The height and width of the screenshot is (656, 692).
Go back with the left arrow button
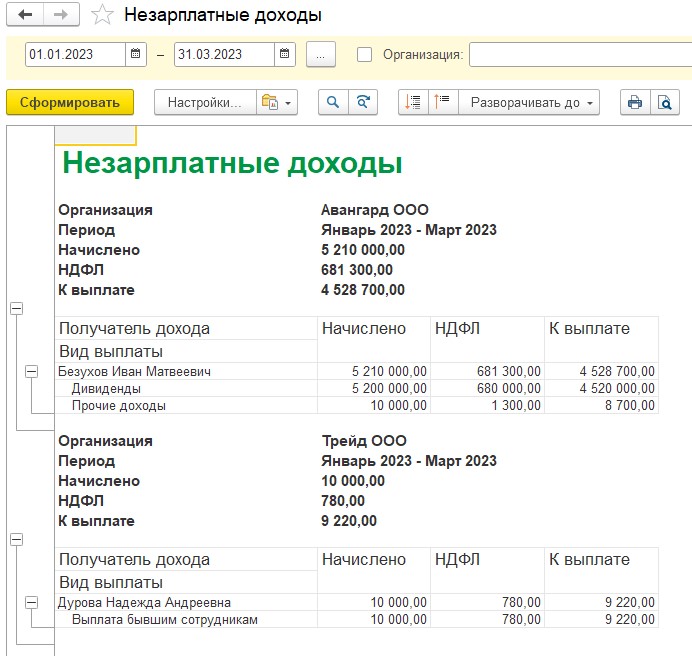25,15
